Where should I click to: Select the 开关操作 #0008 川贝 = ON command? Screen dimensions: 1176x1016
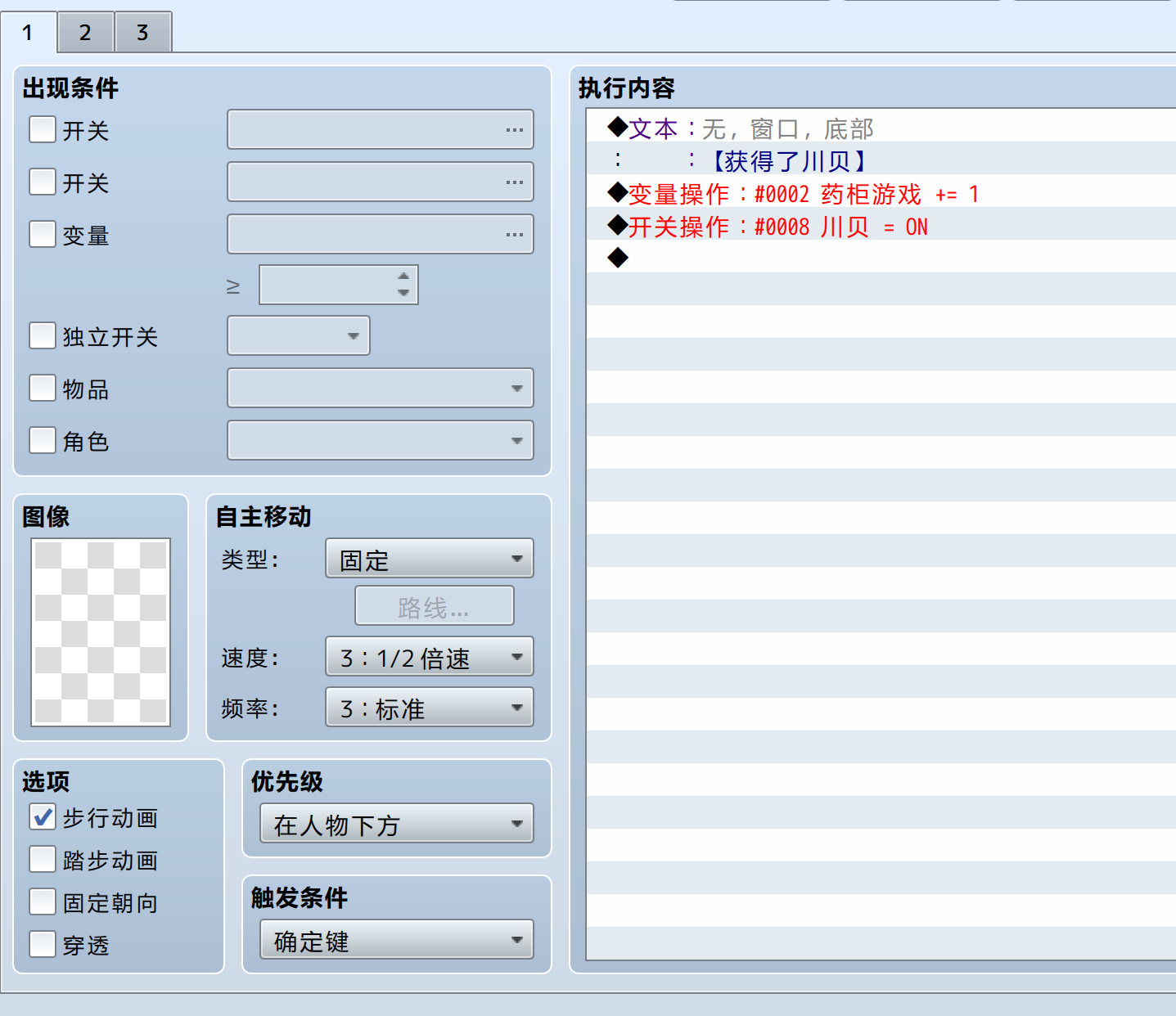[881, 224]
